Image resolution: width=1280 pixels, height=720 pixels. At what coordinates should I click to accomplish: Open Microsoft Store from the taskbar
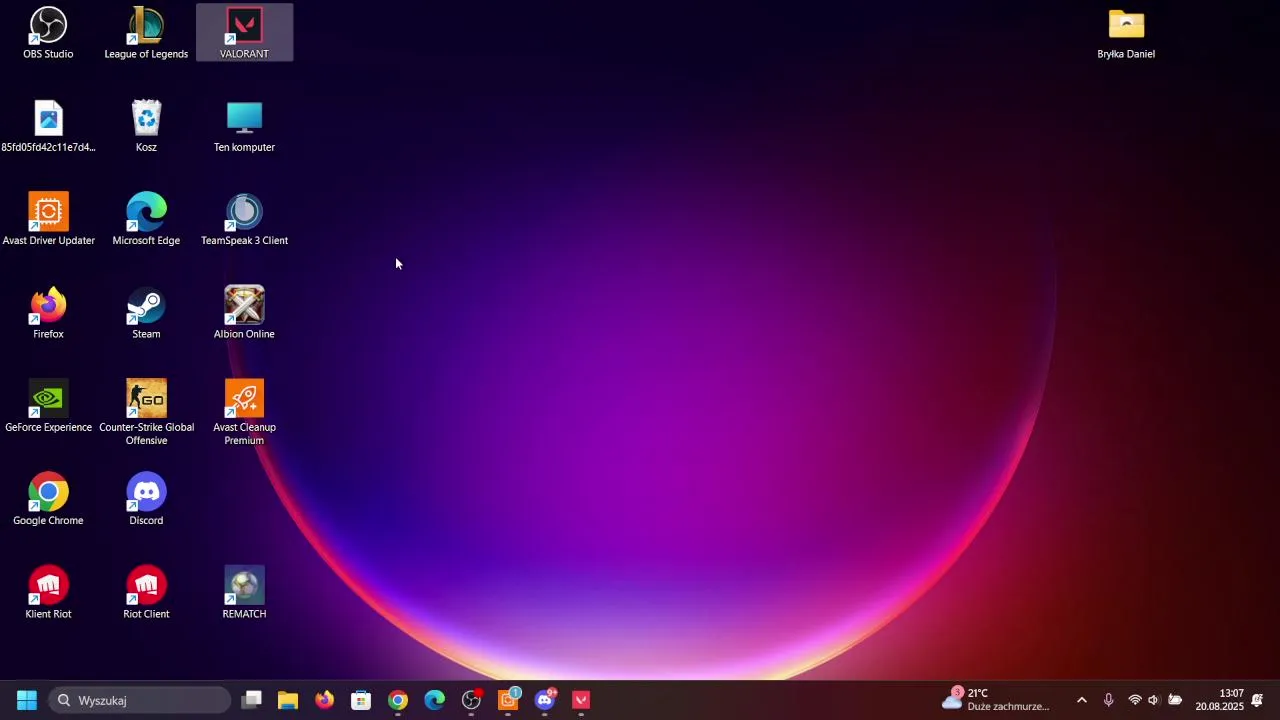click(x=361, y=700)
